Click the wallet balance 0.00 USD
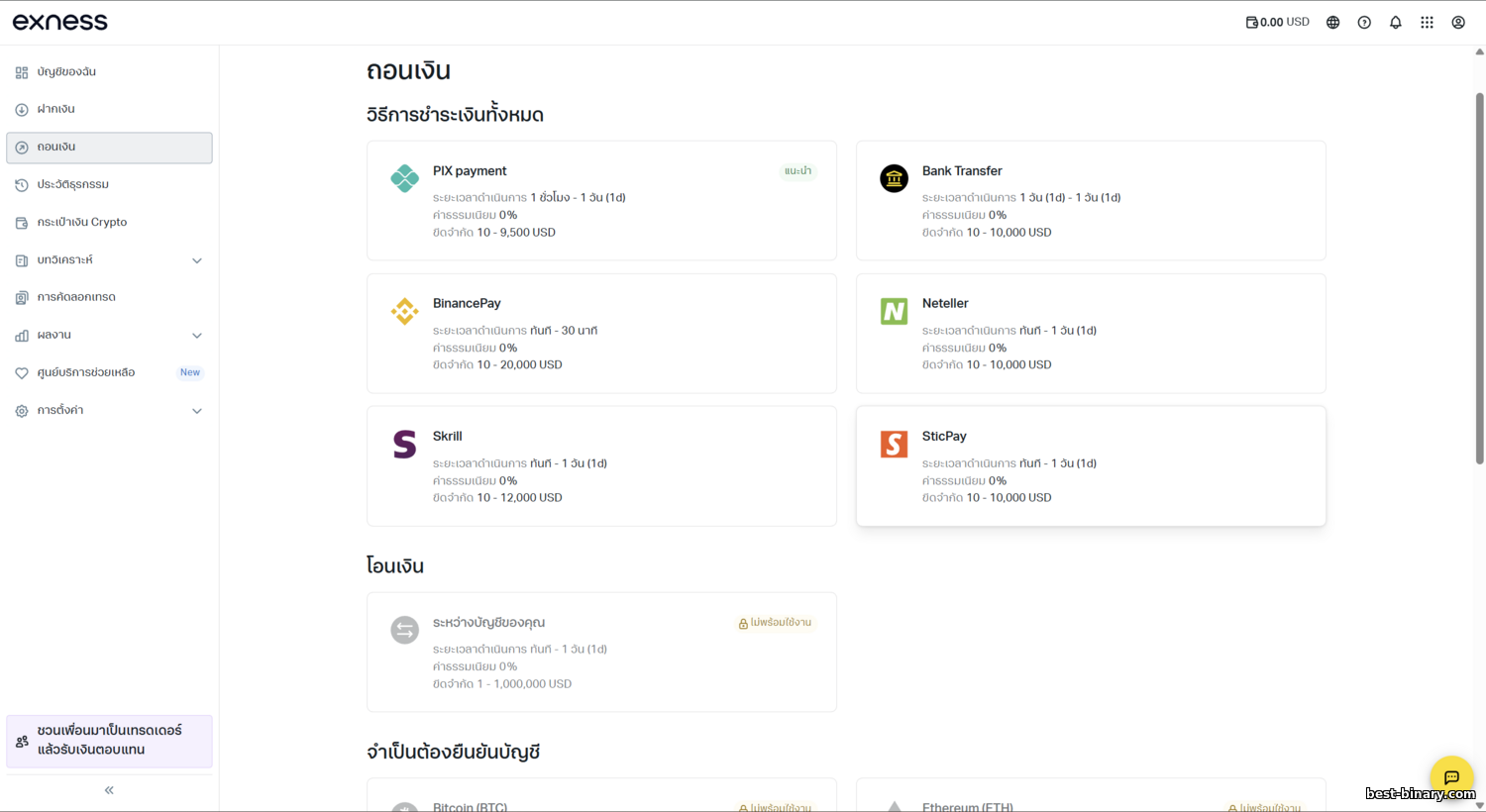This screenshot has width=1486, height=812. (1277, 22)
